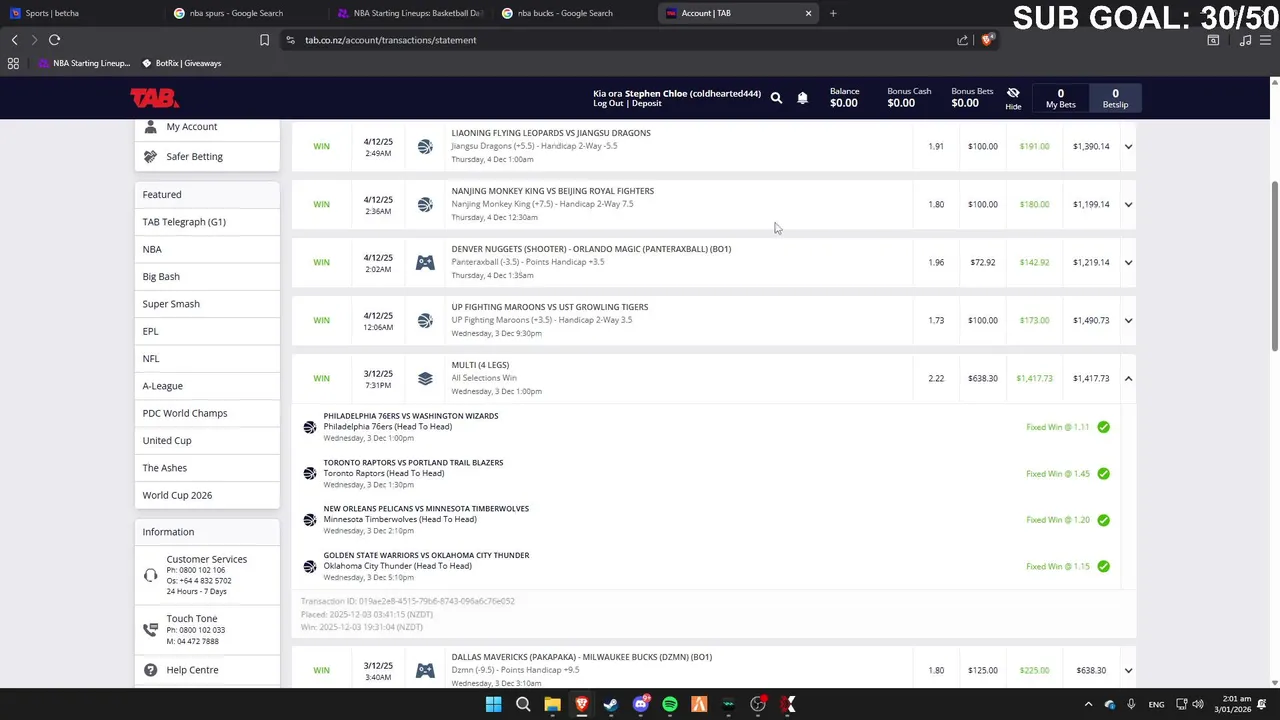Expand the Dallas Mavericks (Pakapaka) bet row
This screenshot has width=1280, height=720.
coord(1128,670)
